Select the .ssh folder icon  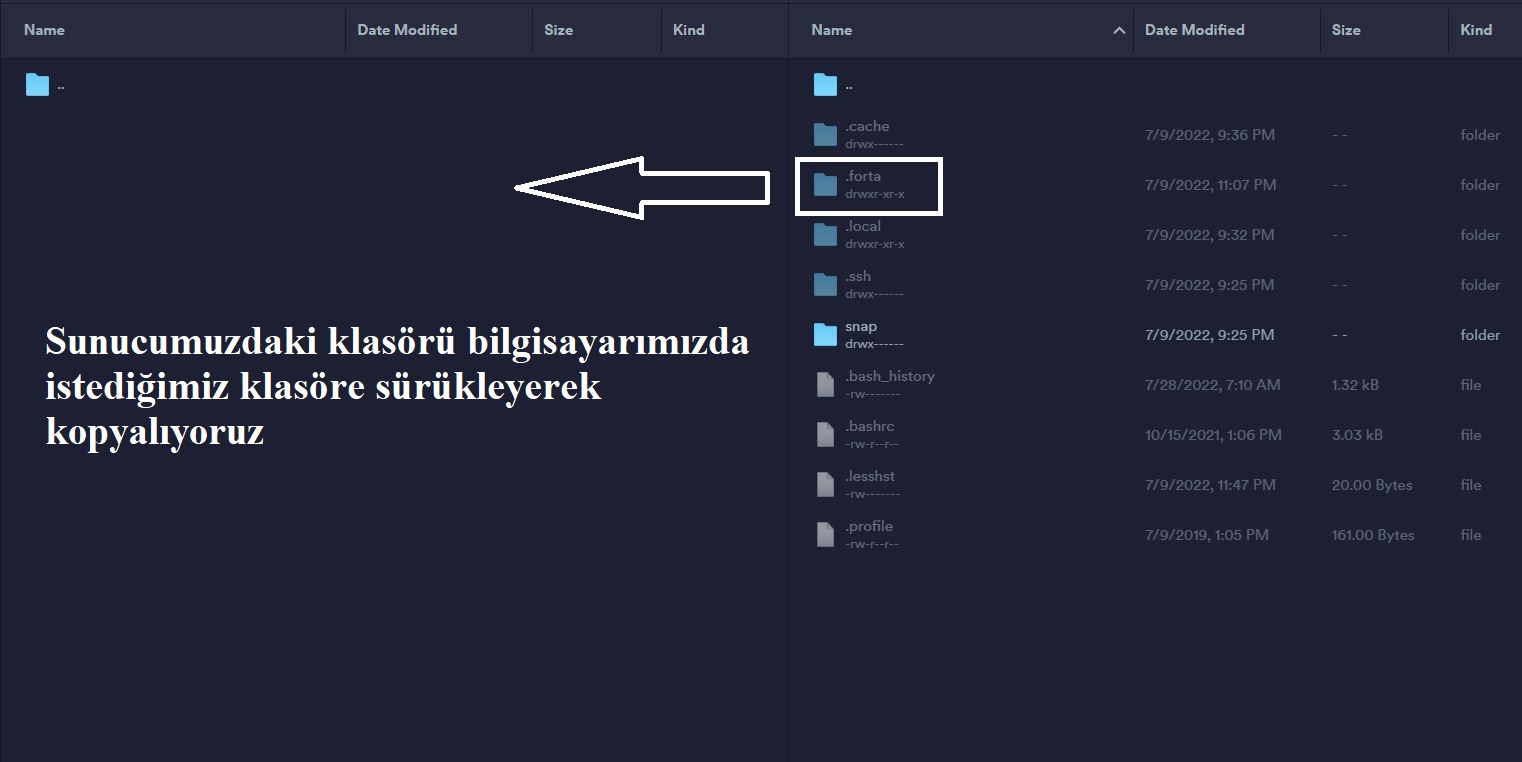coord(825,285)
